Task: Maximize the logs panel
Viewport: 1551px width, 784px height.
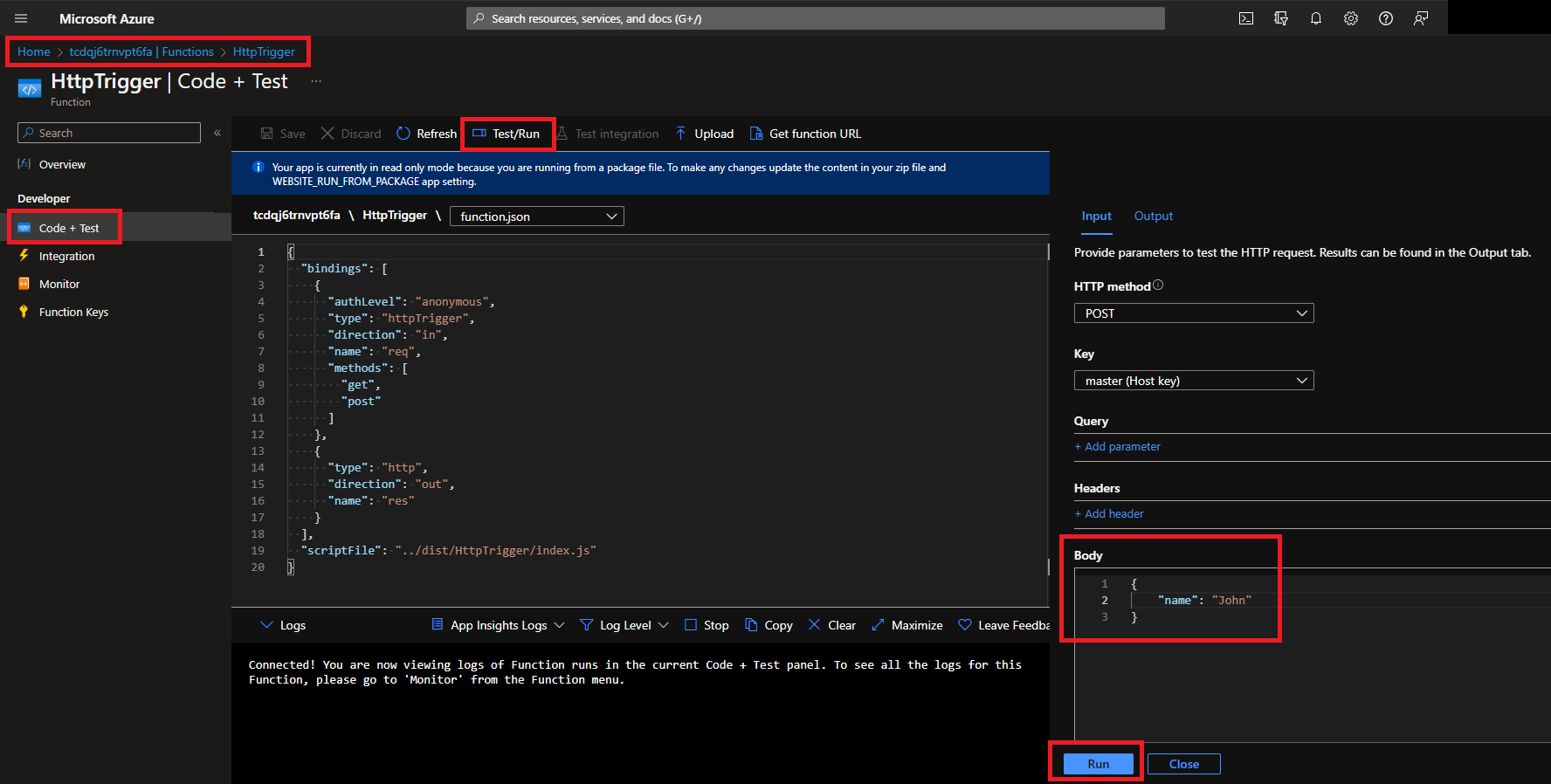Action: [x=907, y=625]
